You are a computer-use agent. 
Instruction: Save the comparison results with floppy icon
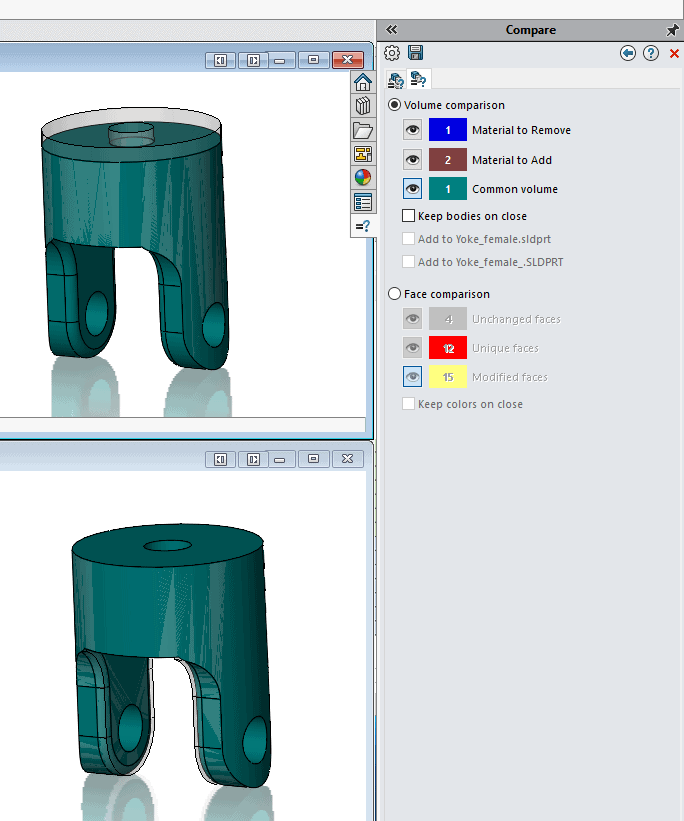pos(415,53)
